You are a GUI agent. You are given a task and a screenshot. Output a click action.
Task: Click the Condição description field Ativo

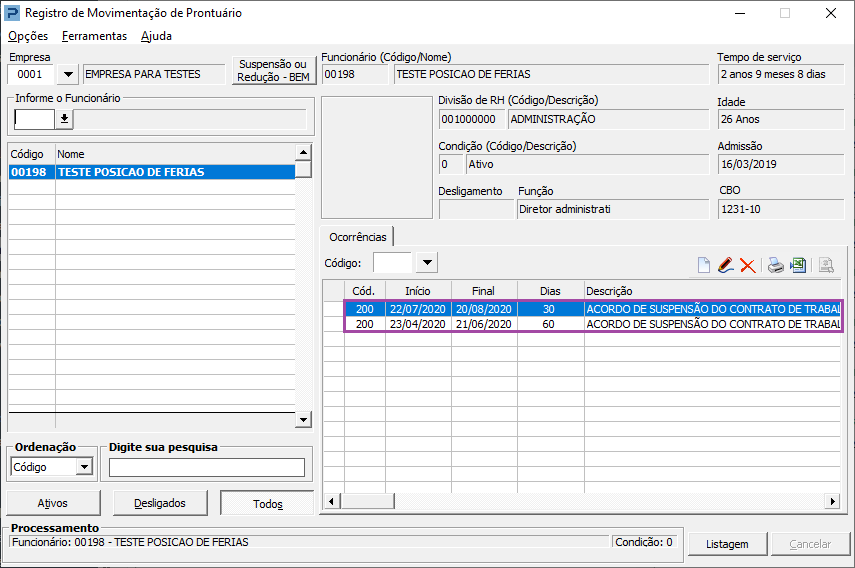(x=587, y=164)
